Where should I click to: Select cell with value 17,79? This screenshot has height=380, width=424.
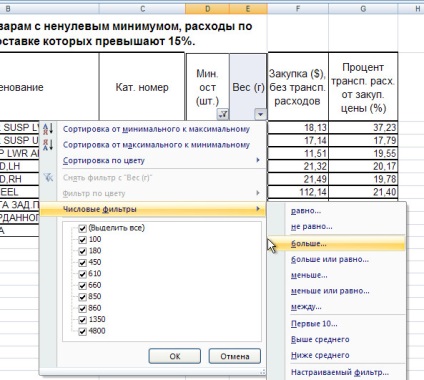point(363,140)
